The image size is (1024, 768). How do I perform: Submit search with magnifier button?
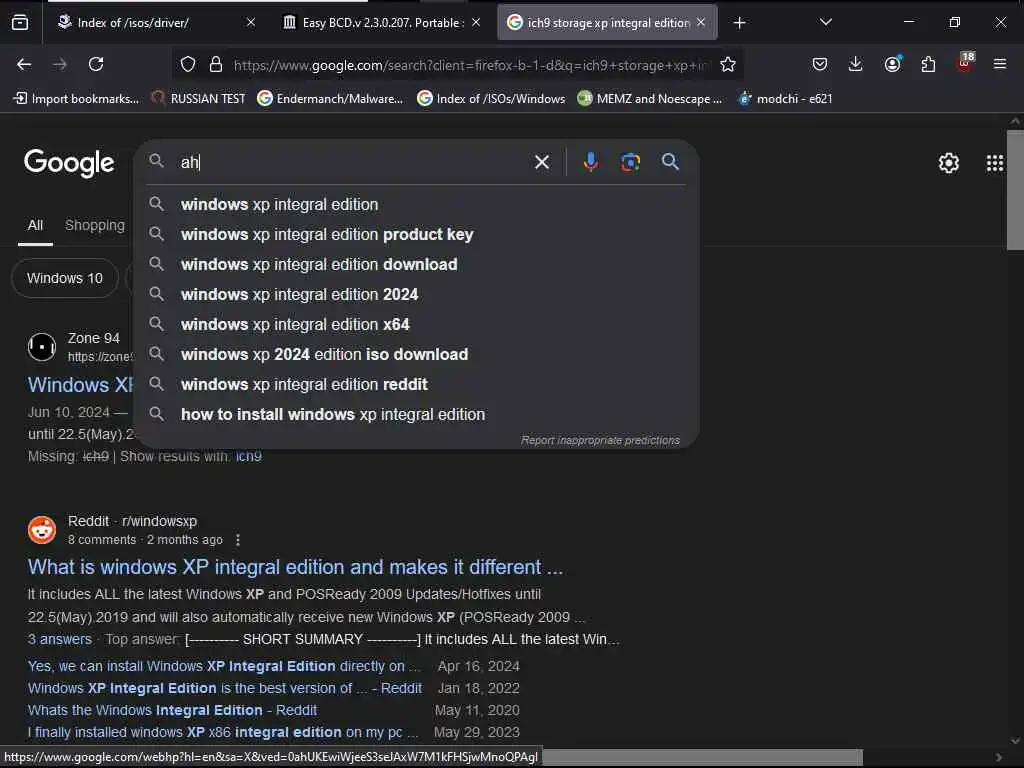pos(670,161)
